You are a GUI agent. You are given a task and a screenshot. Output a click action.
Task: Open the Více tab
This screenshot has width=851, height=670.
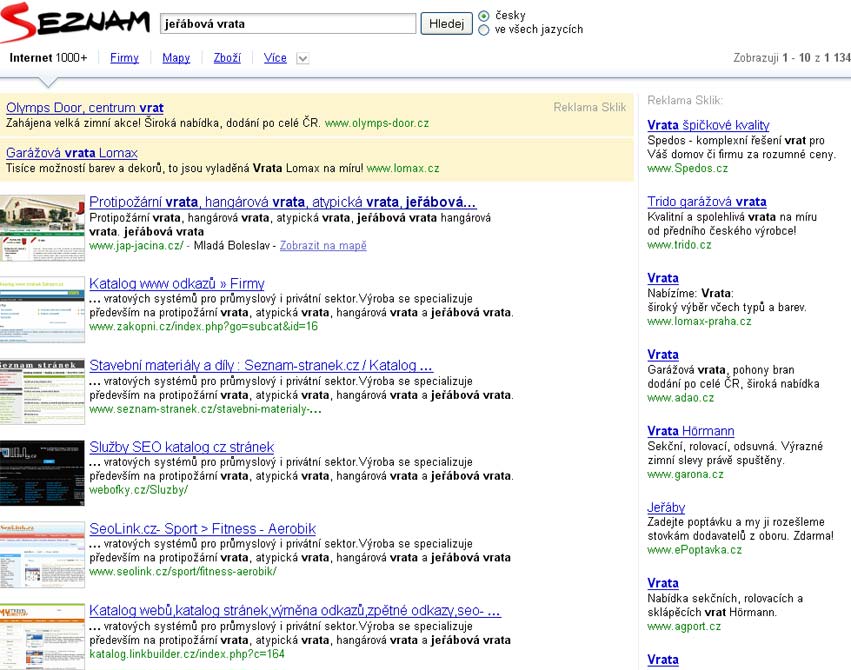(275, 58)
